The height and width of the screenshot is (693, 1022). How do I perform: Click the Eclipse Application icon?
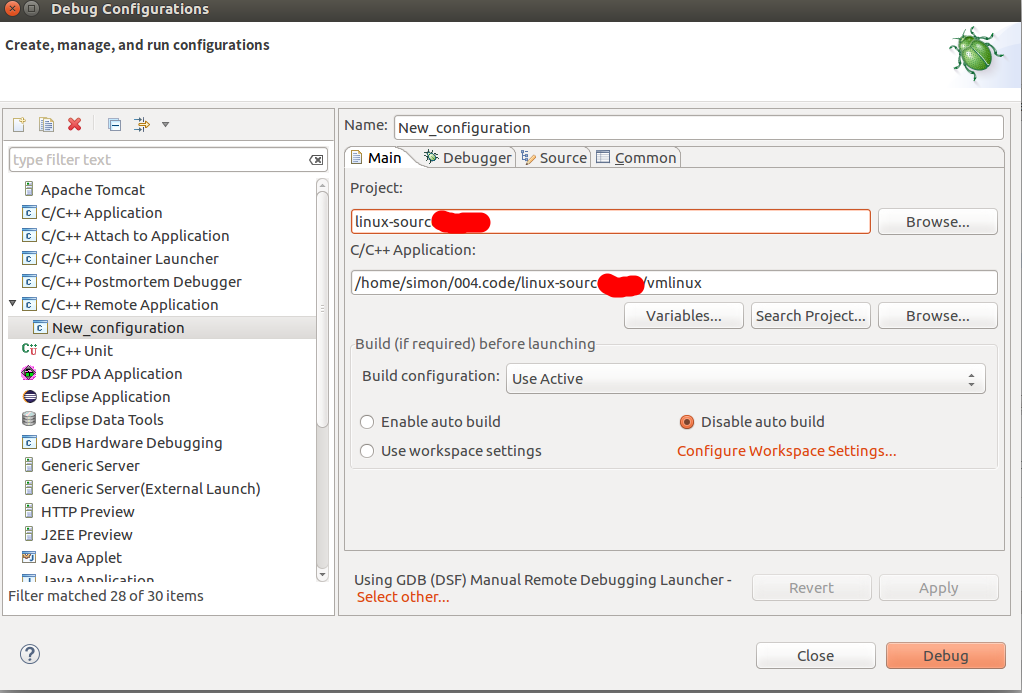pos(29,396)
